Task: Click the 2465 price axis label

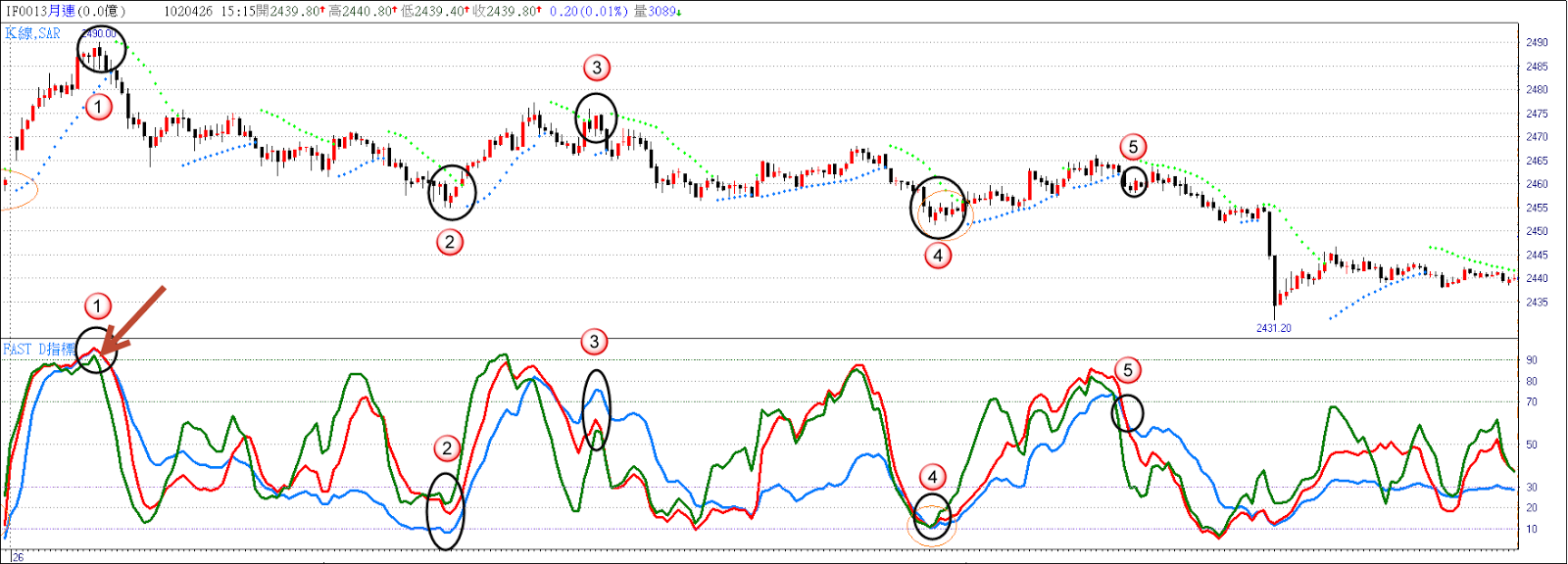Action: tap(1537, 161)
